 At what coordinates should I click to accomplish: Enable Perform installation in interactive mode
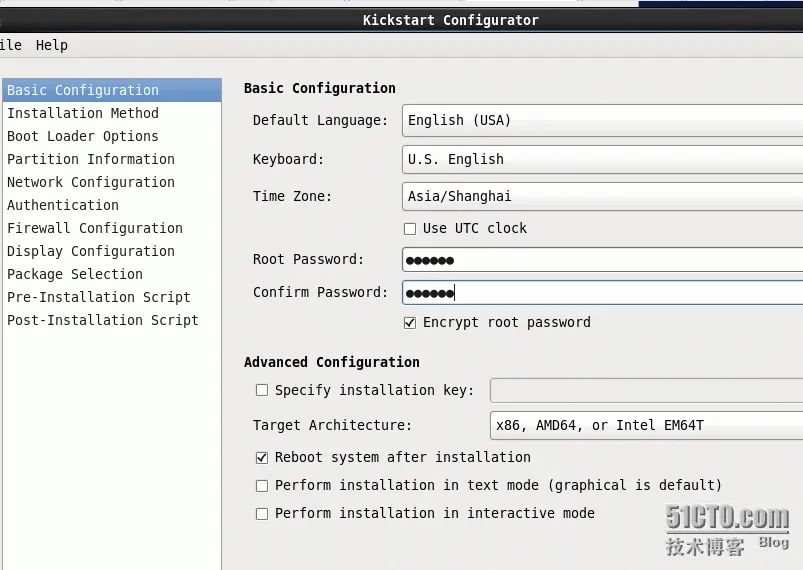(262, 514)
